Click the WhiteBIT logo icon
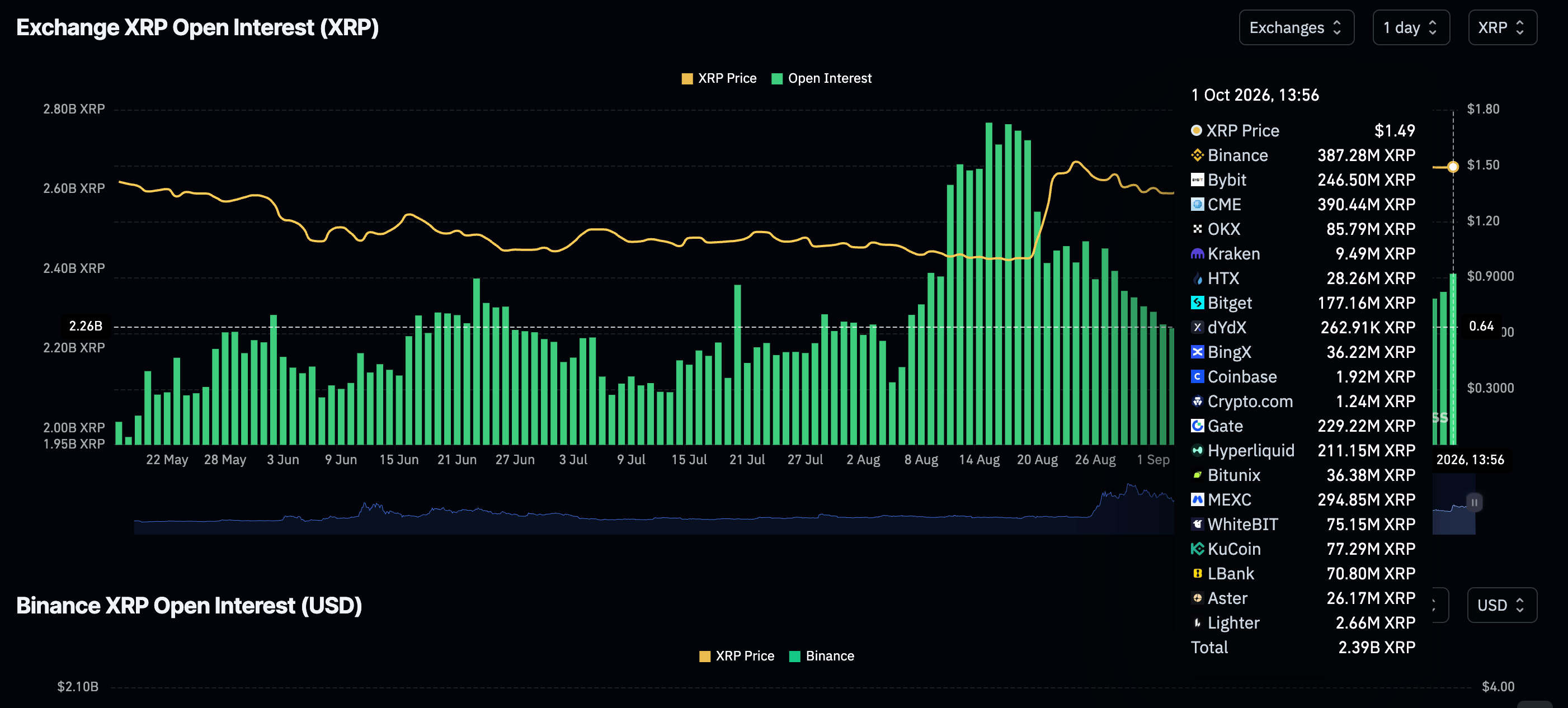Screen dimensions: 1568x708 point(1197,524)
